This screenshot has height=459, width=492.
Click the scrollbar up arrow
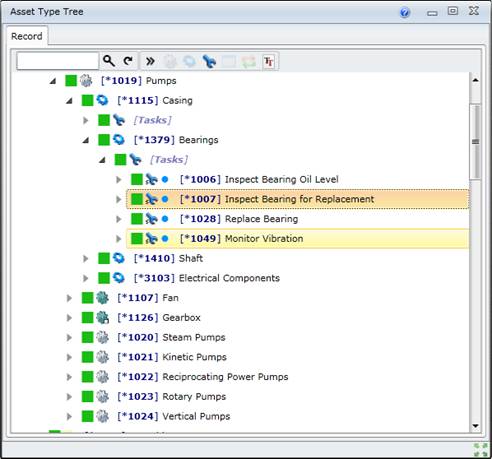pos(476,80)
